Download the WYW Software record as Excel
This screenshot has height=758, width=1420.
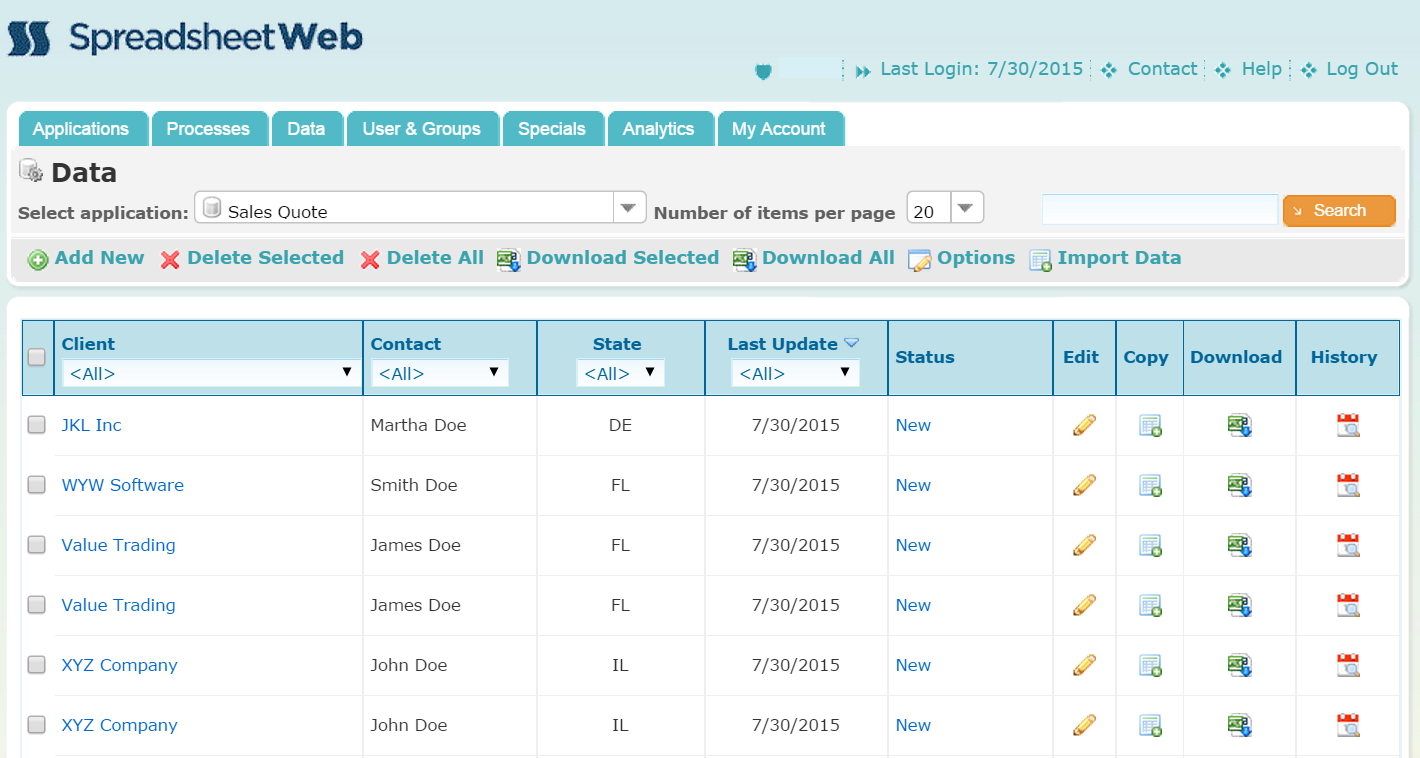1240,486
